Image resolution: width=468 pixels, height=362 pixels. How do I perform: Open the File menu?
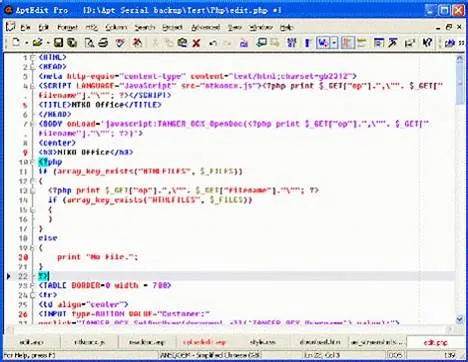pos(25,27)
